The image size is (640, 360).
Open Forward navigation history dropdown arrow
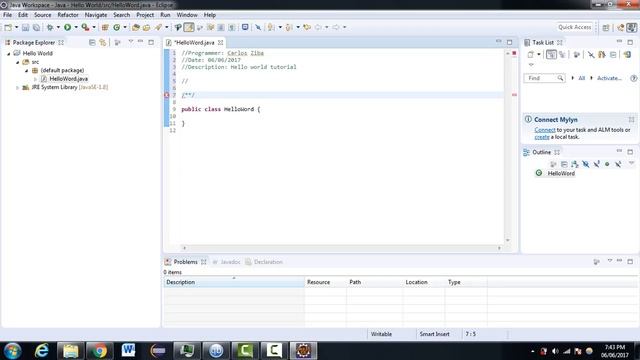click(x=344, y=27)
